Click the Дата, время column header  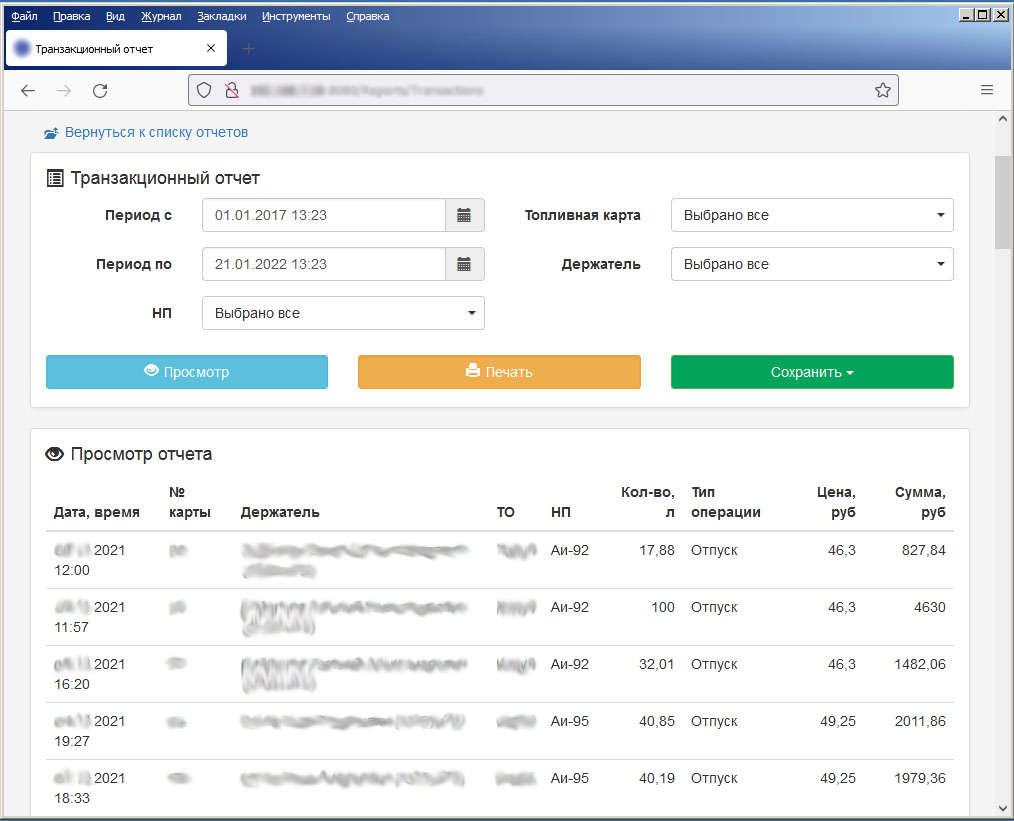[97, 513]
